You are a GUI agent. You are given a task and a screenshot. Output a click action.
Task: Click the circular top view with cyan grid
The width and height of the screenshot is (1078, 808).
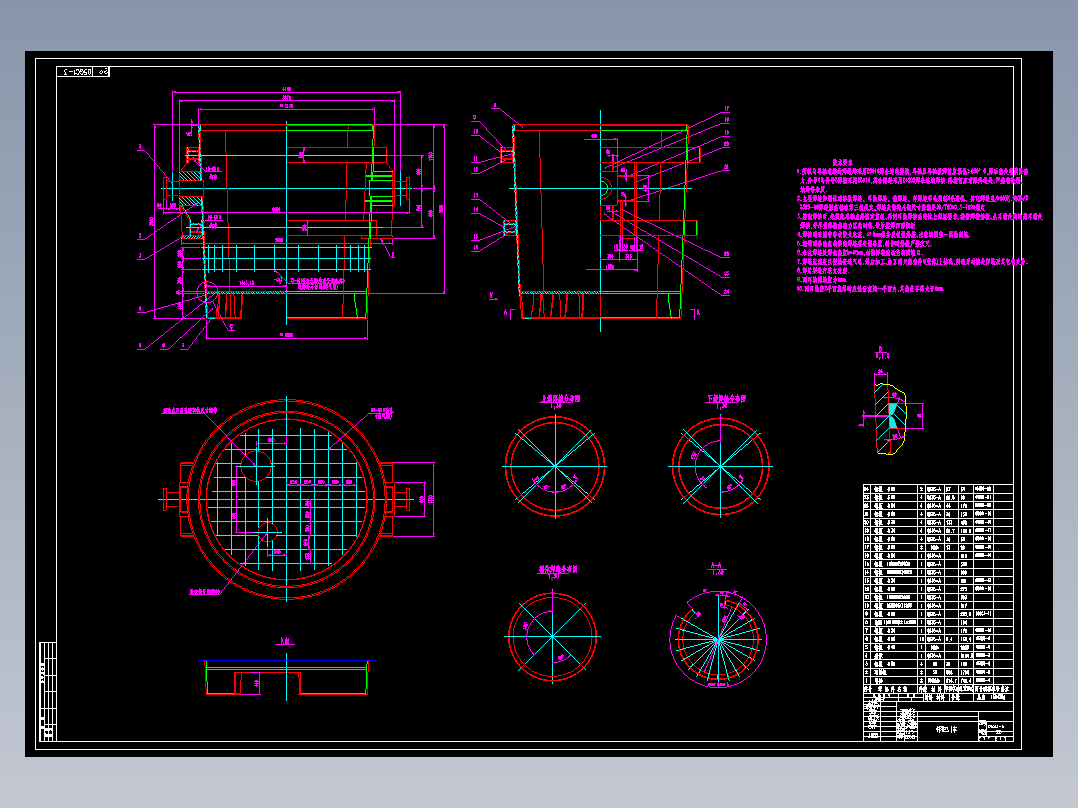coord(287,499)
